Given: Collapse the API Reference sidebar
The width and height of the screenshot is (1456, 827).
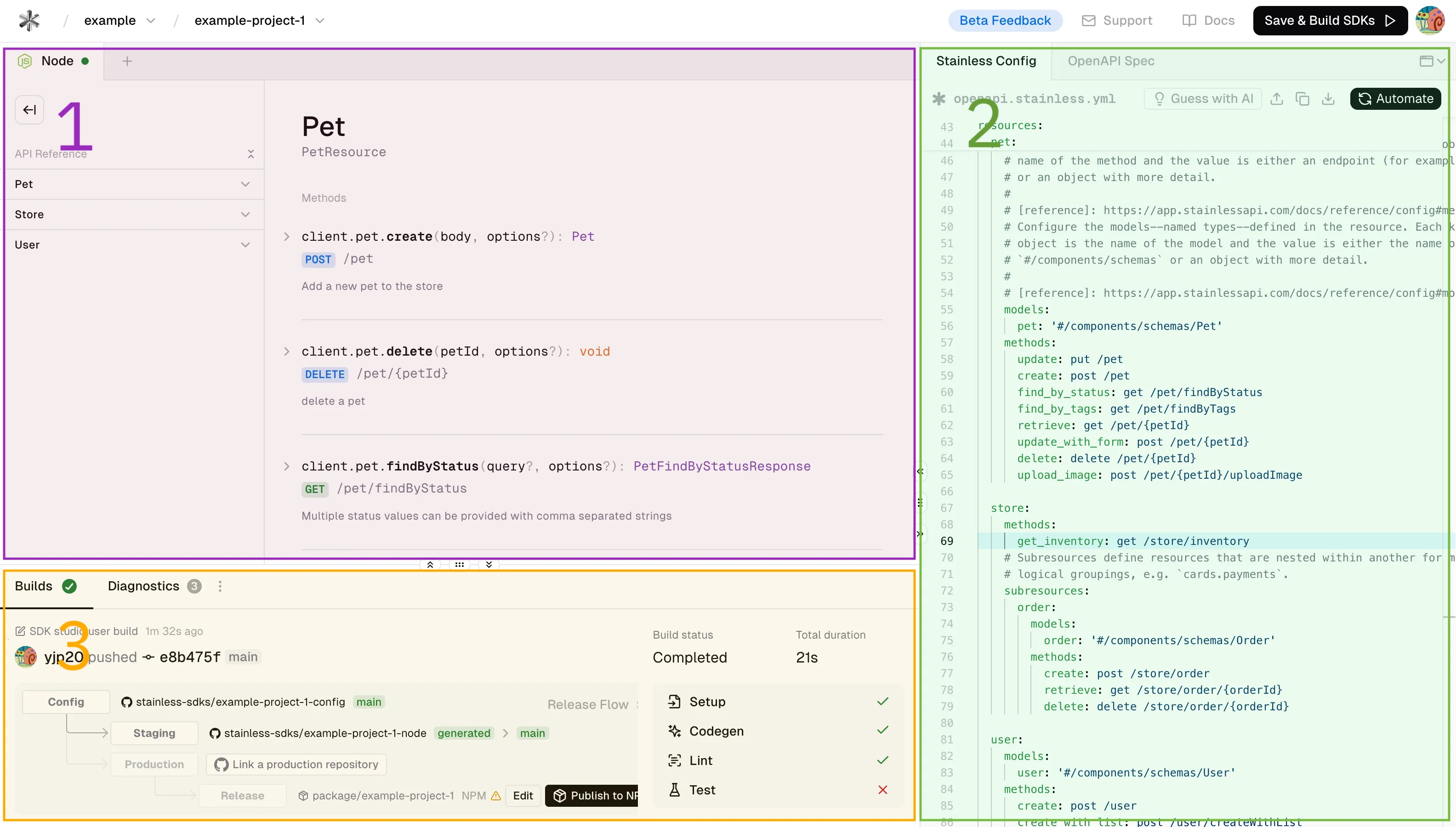Looking at the screenshot, I should [29, 110].
